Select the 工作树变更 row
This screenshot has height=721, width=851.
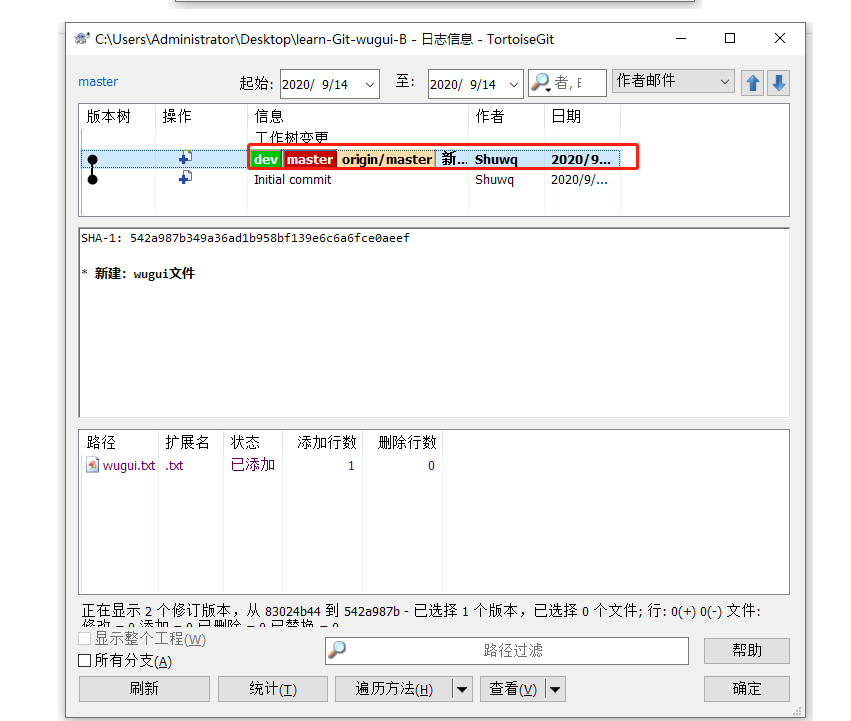351,137
